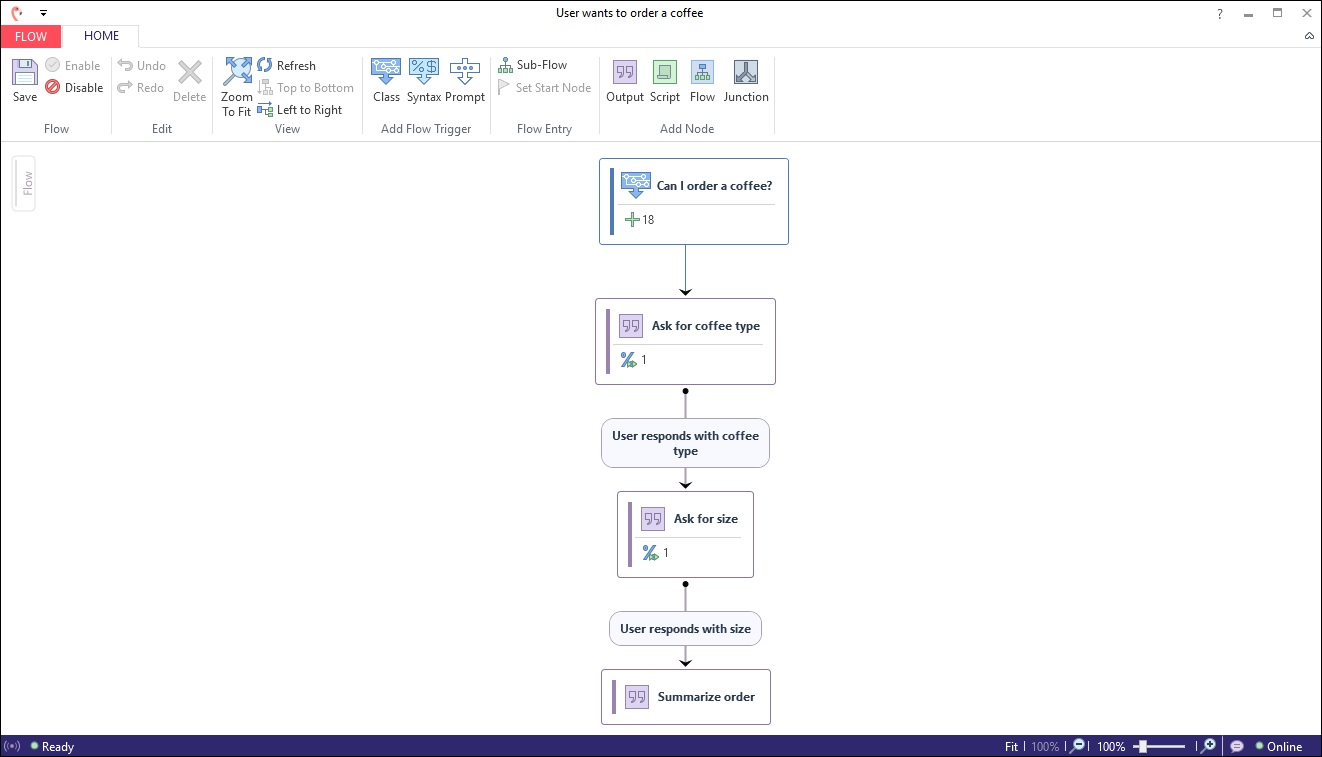This screenshot has height=757, width=1322.
Task: Select 'User responds with size' transition
Action: coord(685,629)
